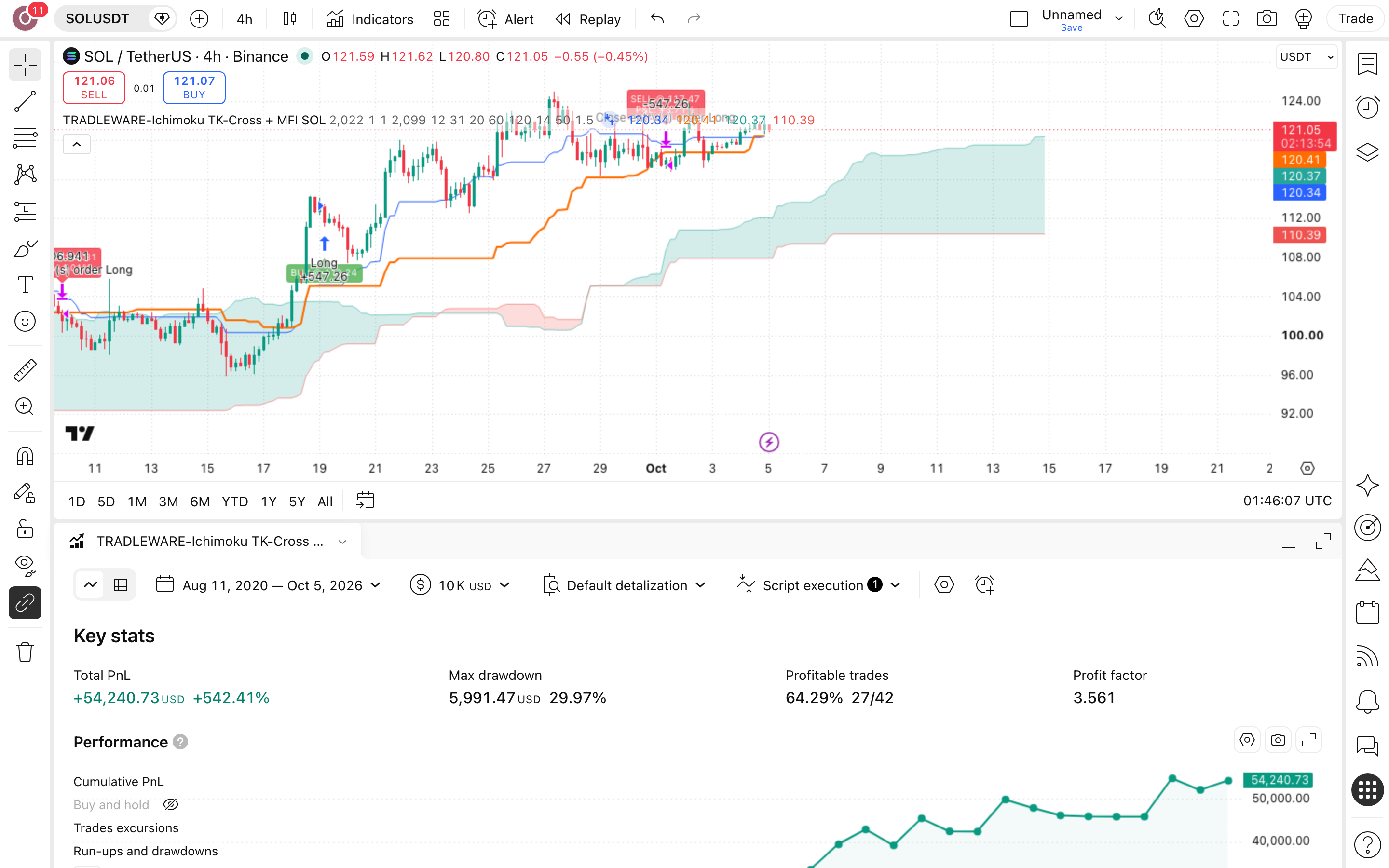Viewport: 1389px width, 868px height.
Task: Activate the zoom in tool
Action: pyautogui.click(x=25, y=407)
